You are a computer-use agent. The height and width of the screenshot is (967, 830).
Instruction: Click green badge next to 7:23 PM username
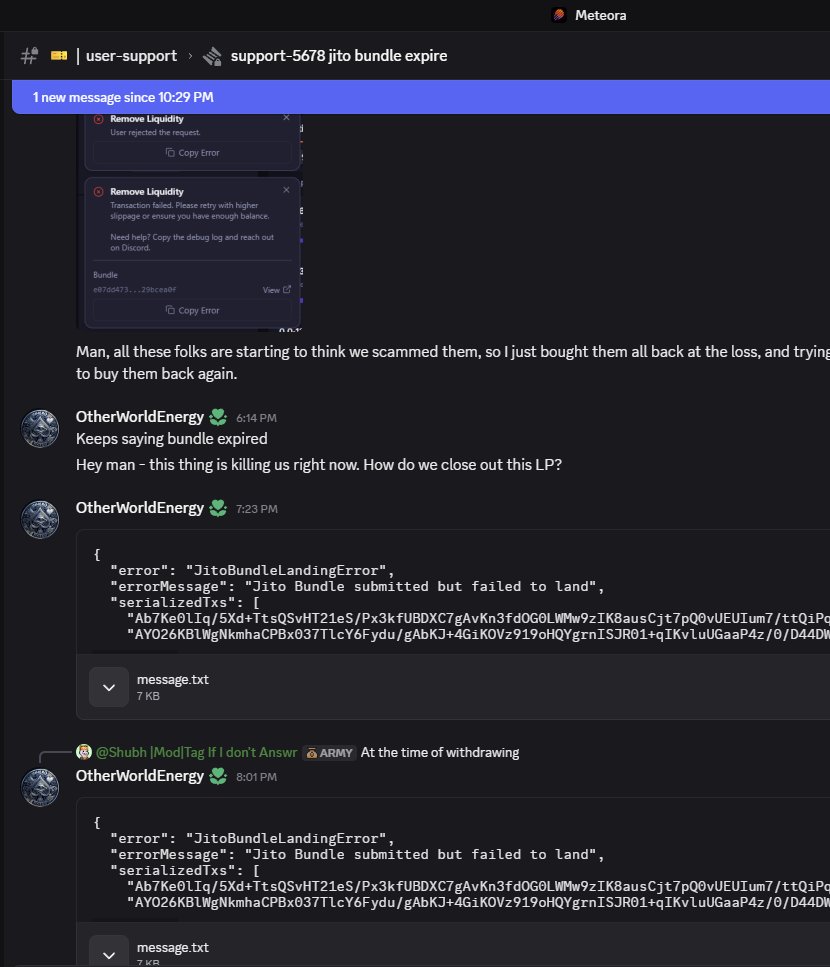tap(218, 508)
